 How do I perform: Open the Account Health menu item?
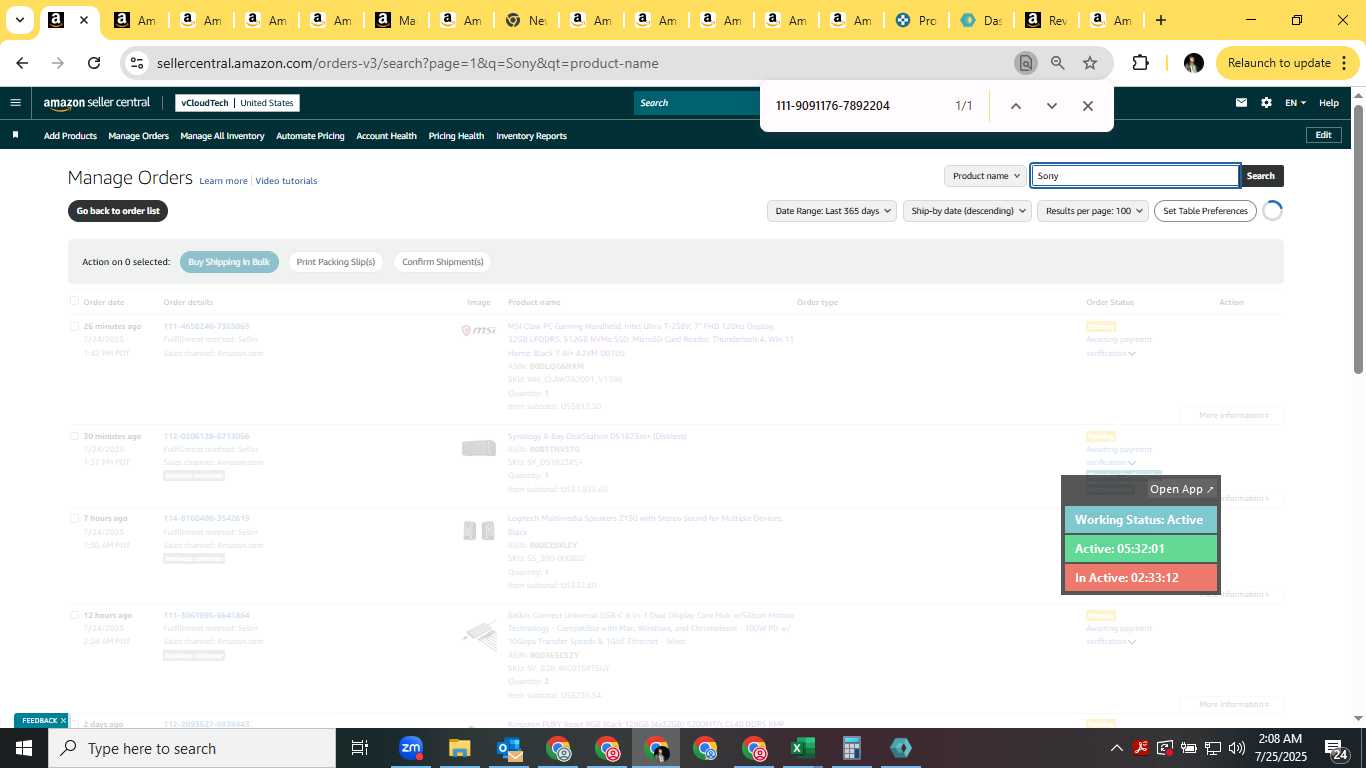[x=386, y=136]
